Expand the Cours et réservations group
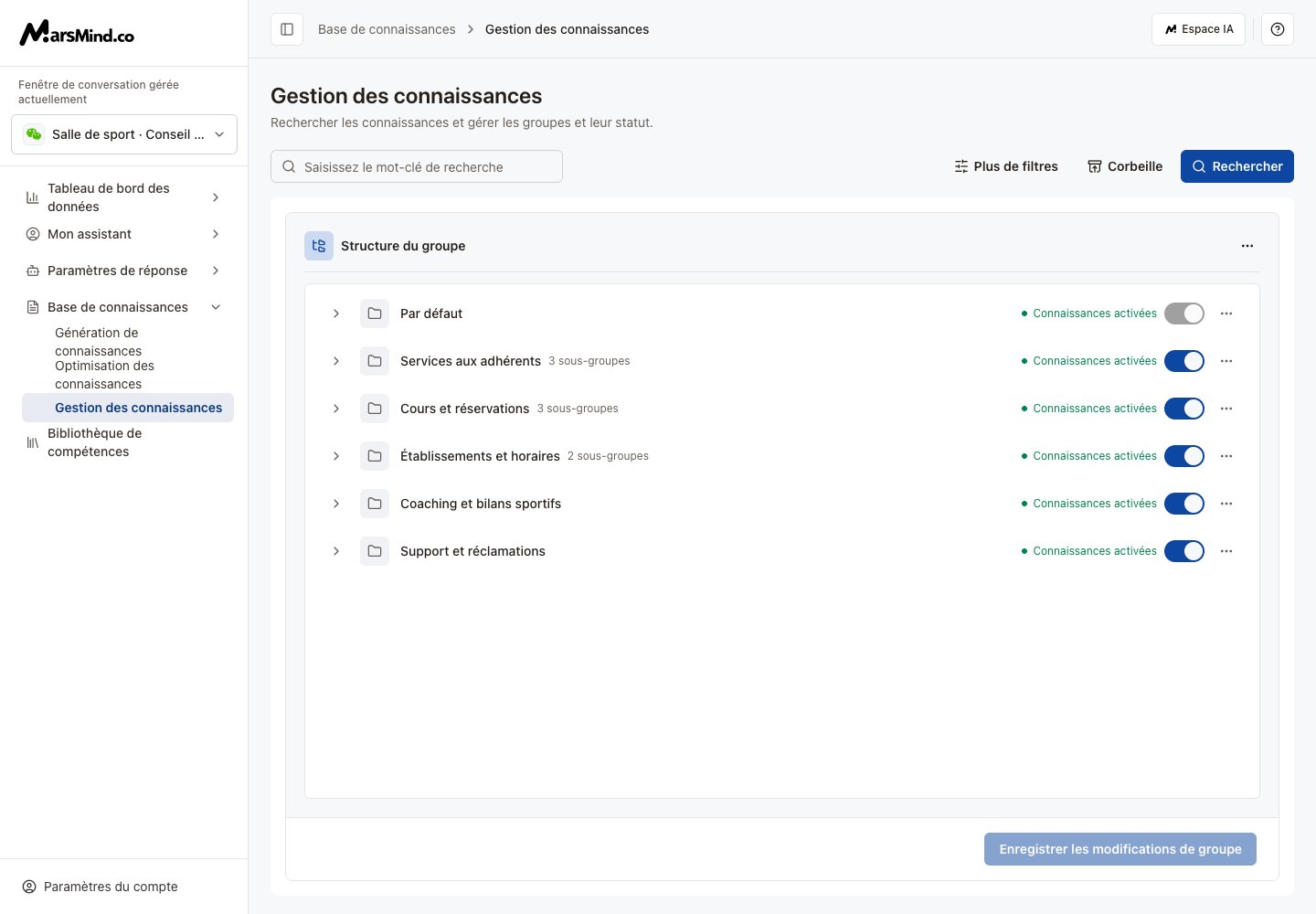Viewport: 1316px width, 914px height. point(336,409)
